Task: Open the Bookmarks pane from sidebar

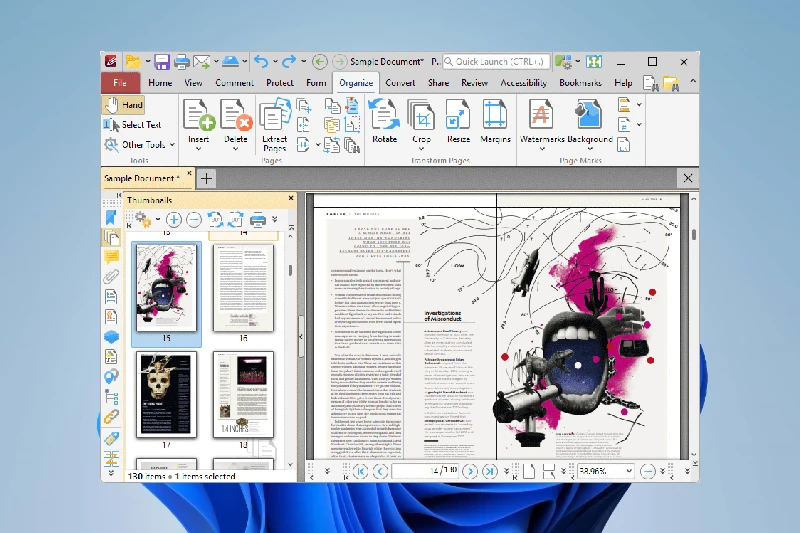Action: 111,218
